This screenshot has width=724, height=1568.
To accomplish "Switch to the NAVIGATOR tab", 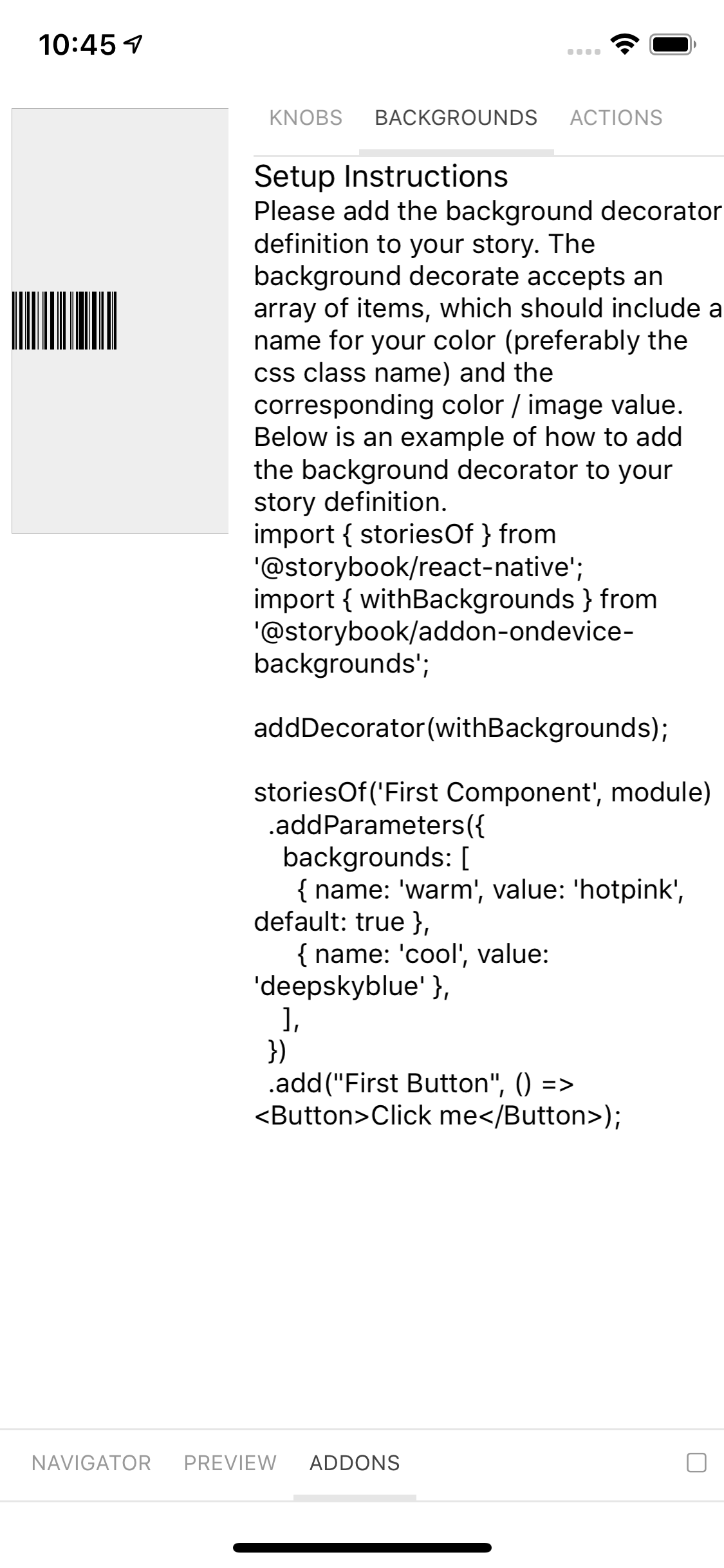I will [91, 1462].
